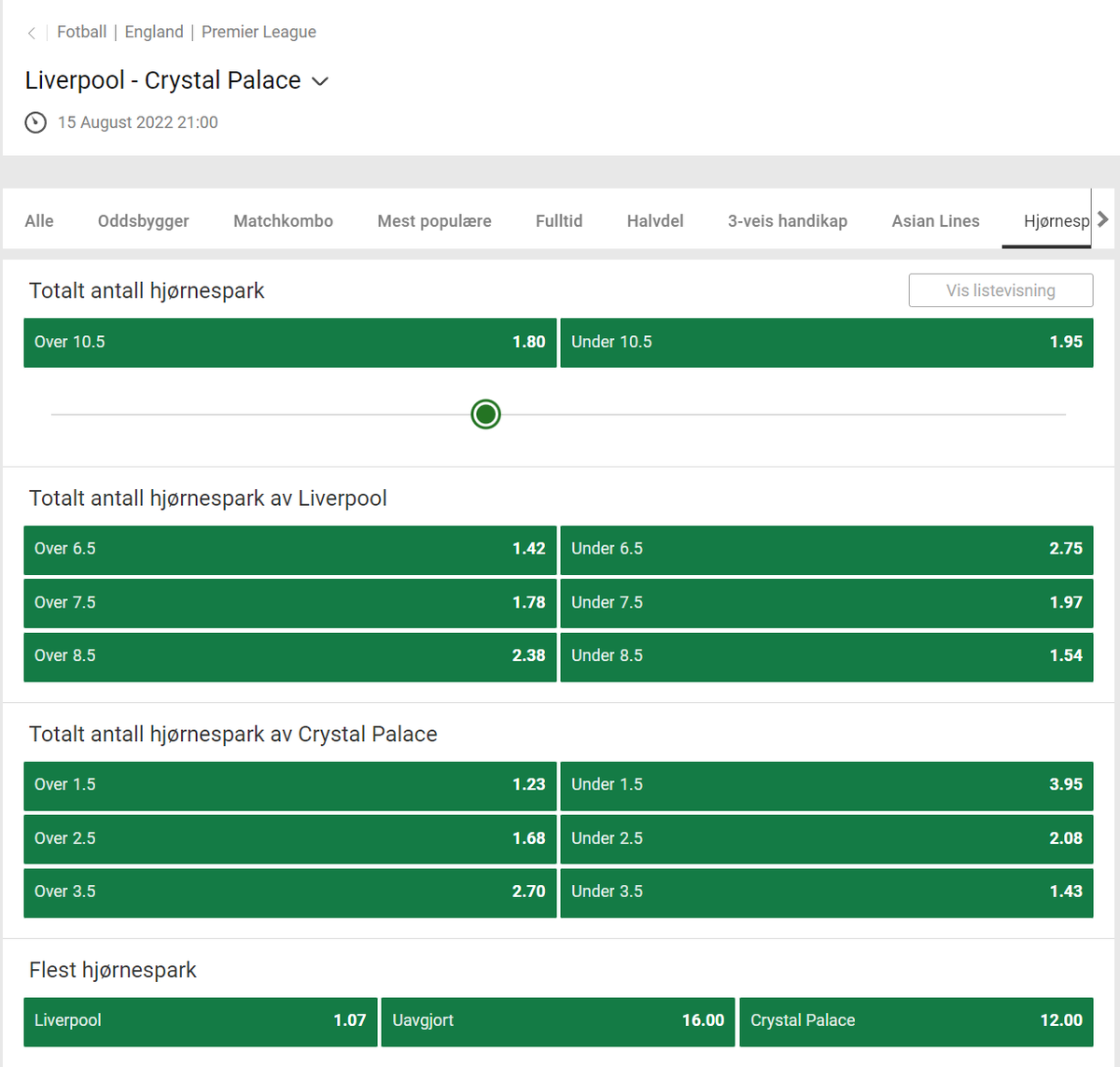
Task: Select Liverpool Over 6.5 corners at 1.42
Action: [290, 550]
